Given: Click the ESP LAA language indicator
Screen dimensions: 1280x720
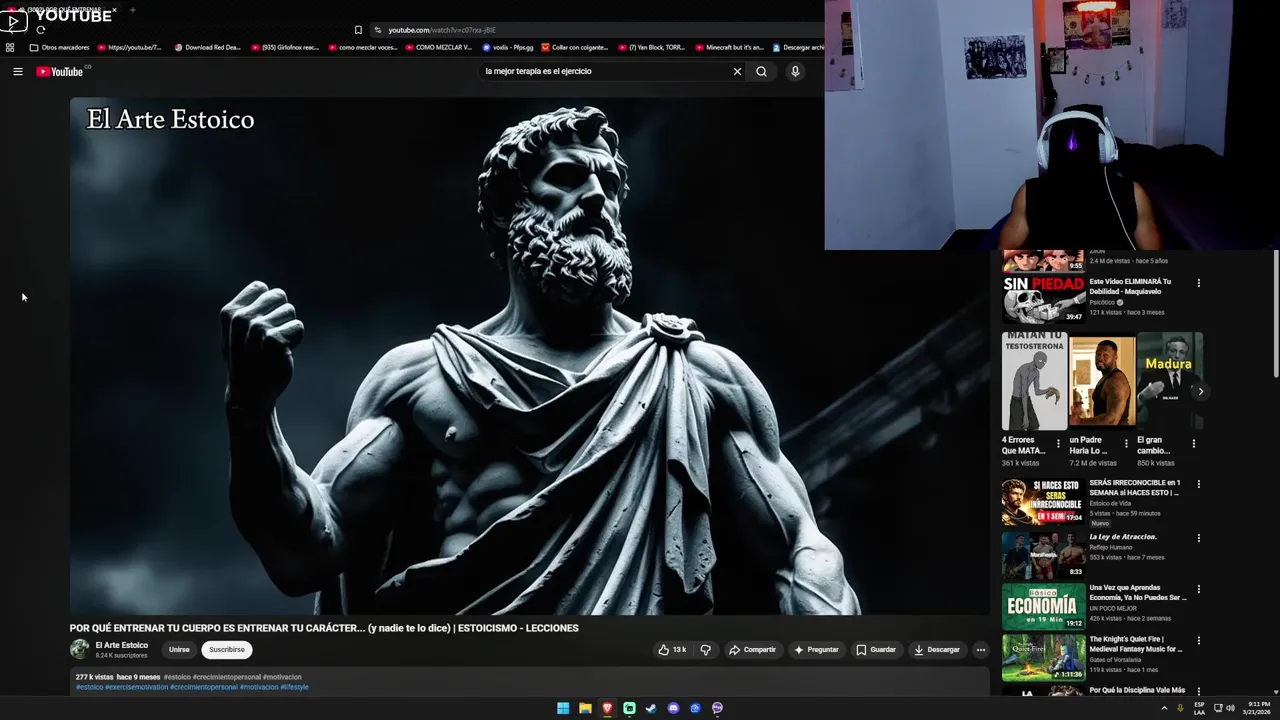Looking at the screenshot, I should coord(1199,708).
